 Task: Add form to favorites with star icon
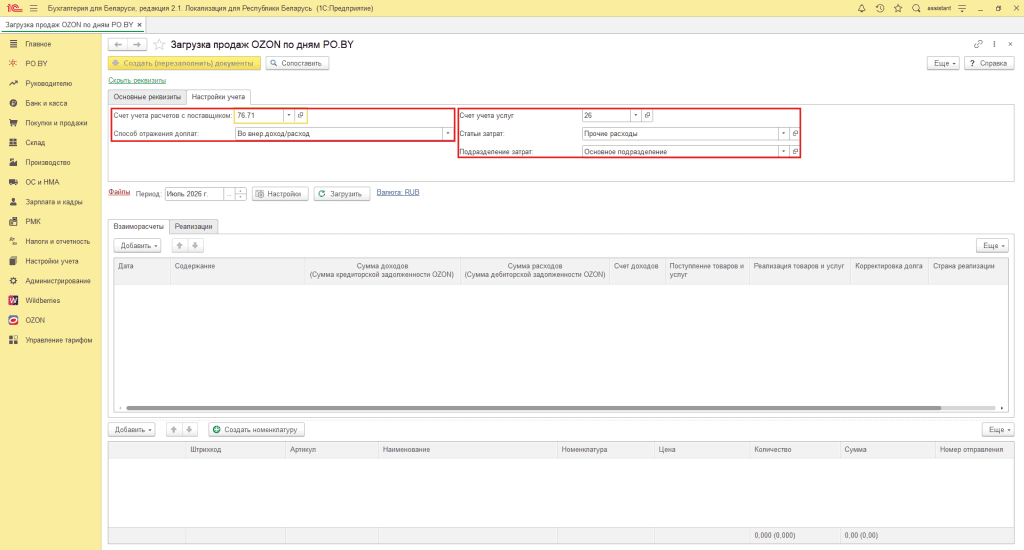point(159,44)
